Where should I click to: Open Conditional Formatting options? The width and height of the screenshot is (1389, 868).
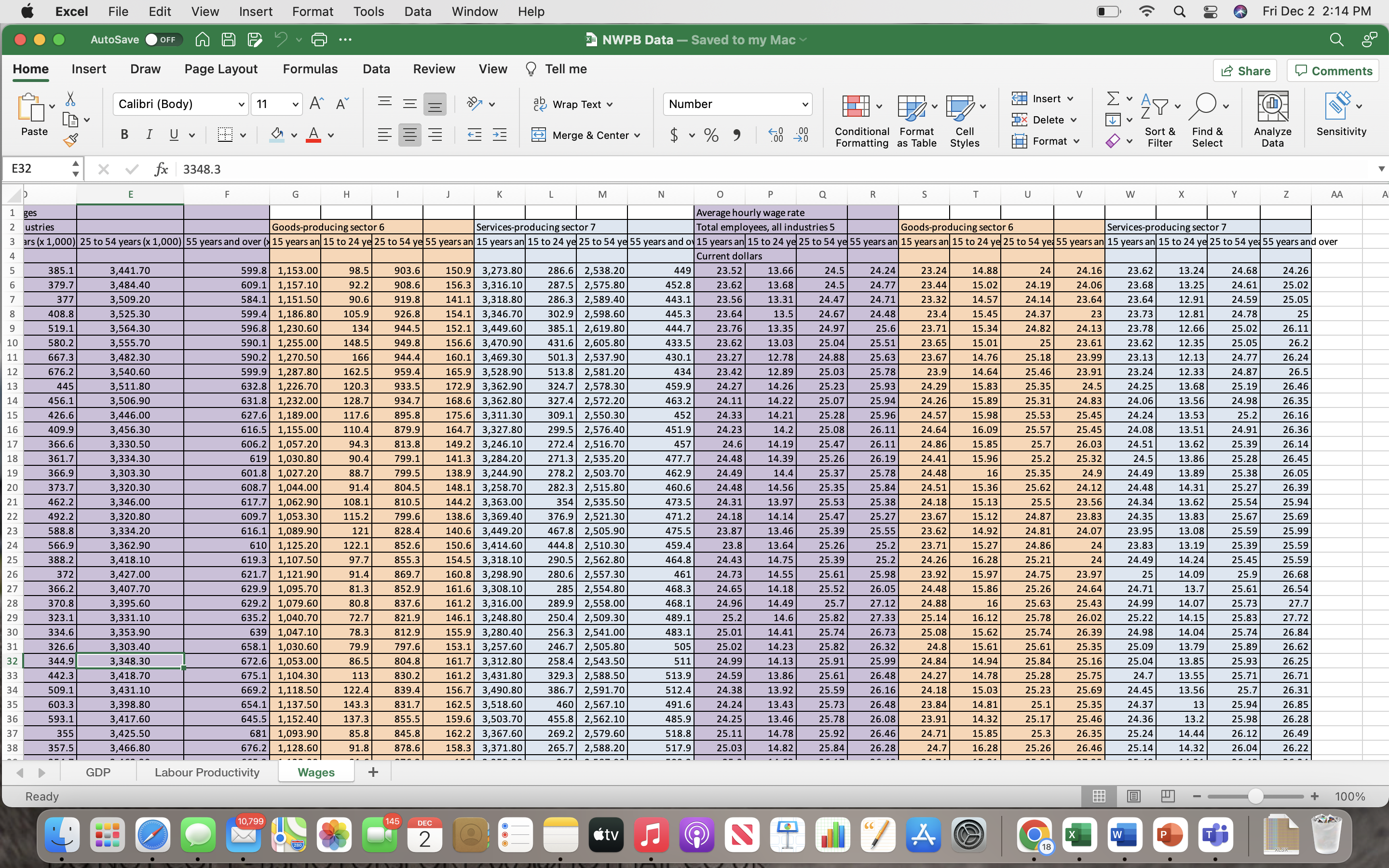coord(861,118)
